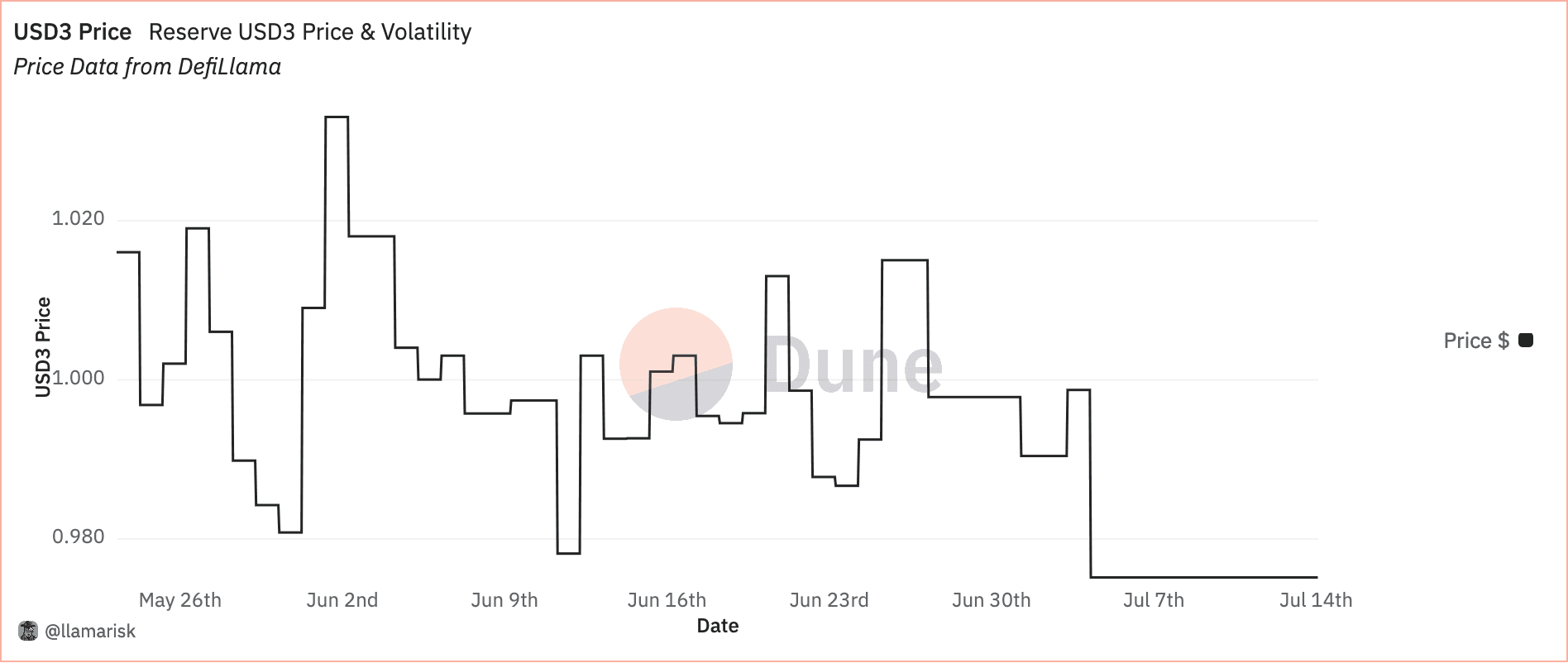Select the Reserve USD3 Price & Volatility subtitle
Screen dimensions: 1568x663
pos(310,32)
